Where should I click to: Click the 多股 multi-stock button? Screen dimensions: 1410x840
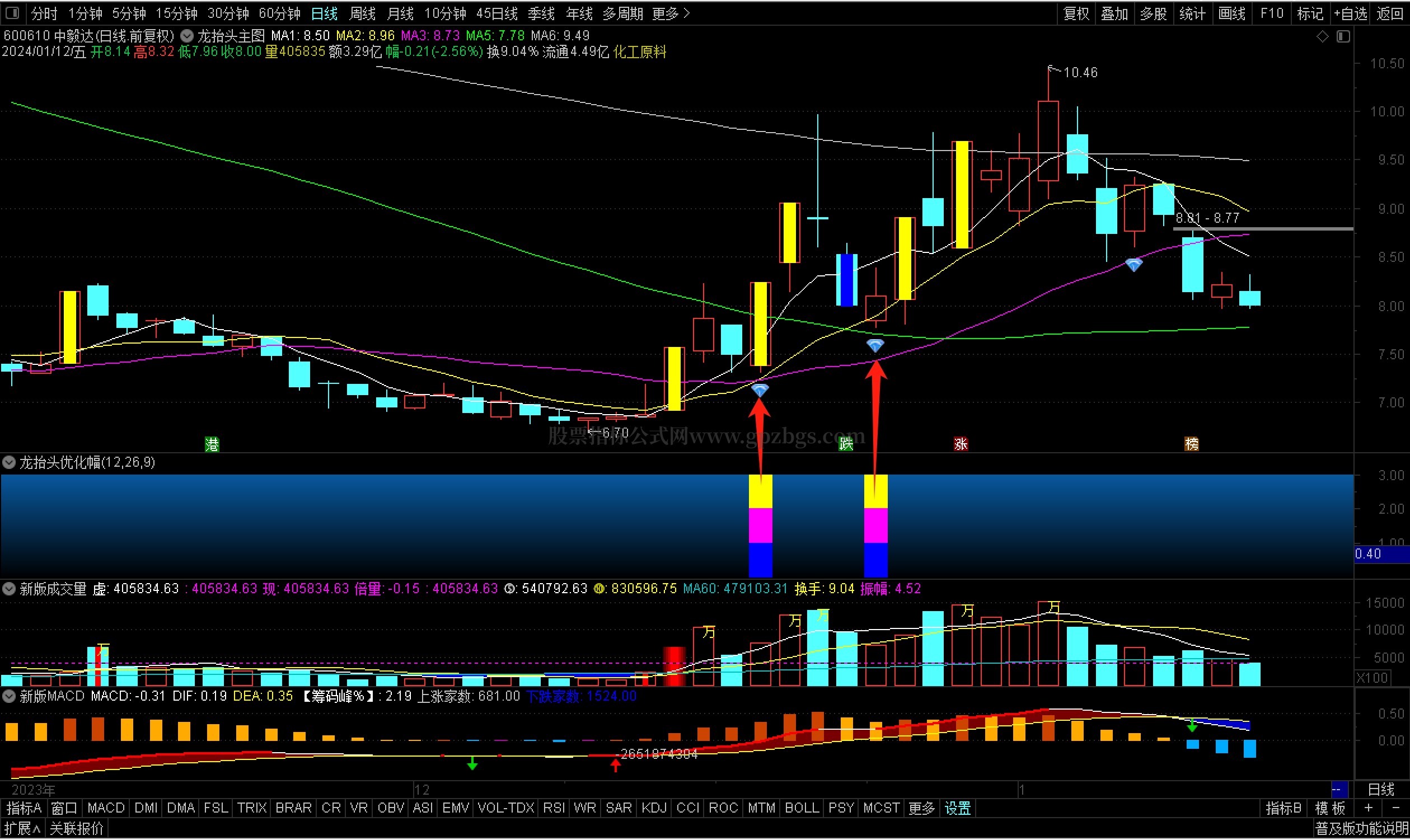[1153, 13]
